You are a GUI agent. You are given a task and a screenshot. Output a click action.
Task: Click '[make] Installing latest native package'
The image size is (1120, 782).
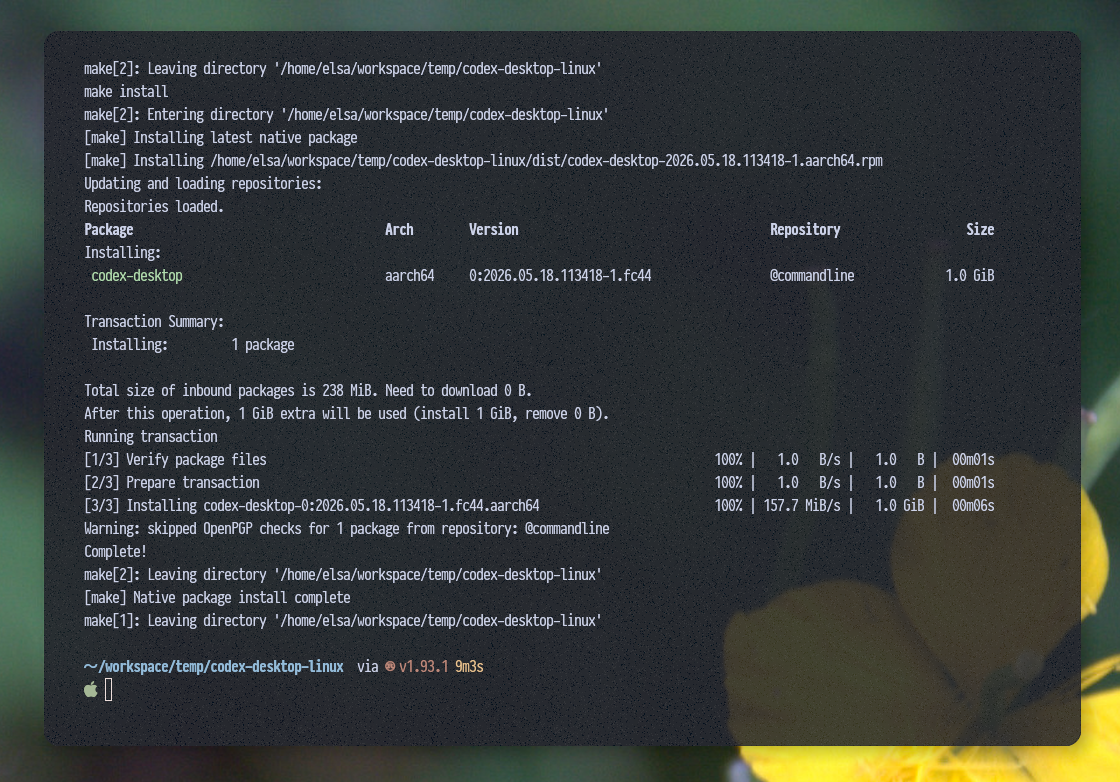click(221, 138)
